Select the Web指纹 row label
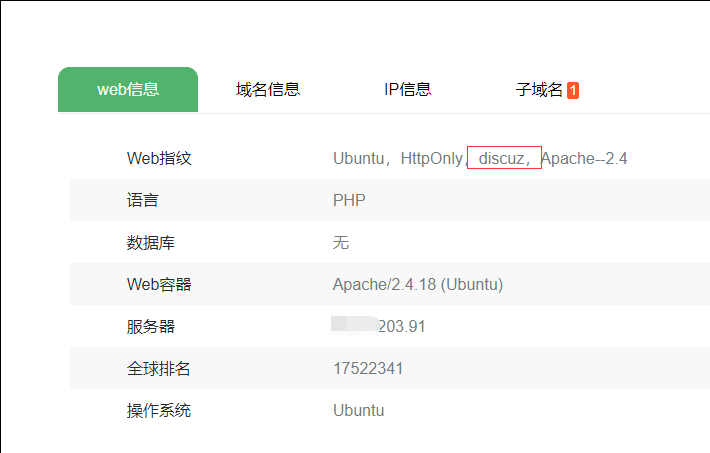 tap(159, 159)
